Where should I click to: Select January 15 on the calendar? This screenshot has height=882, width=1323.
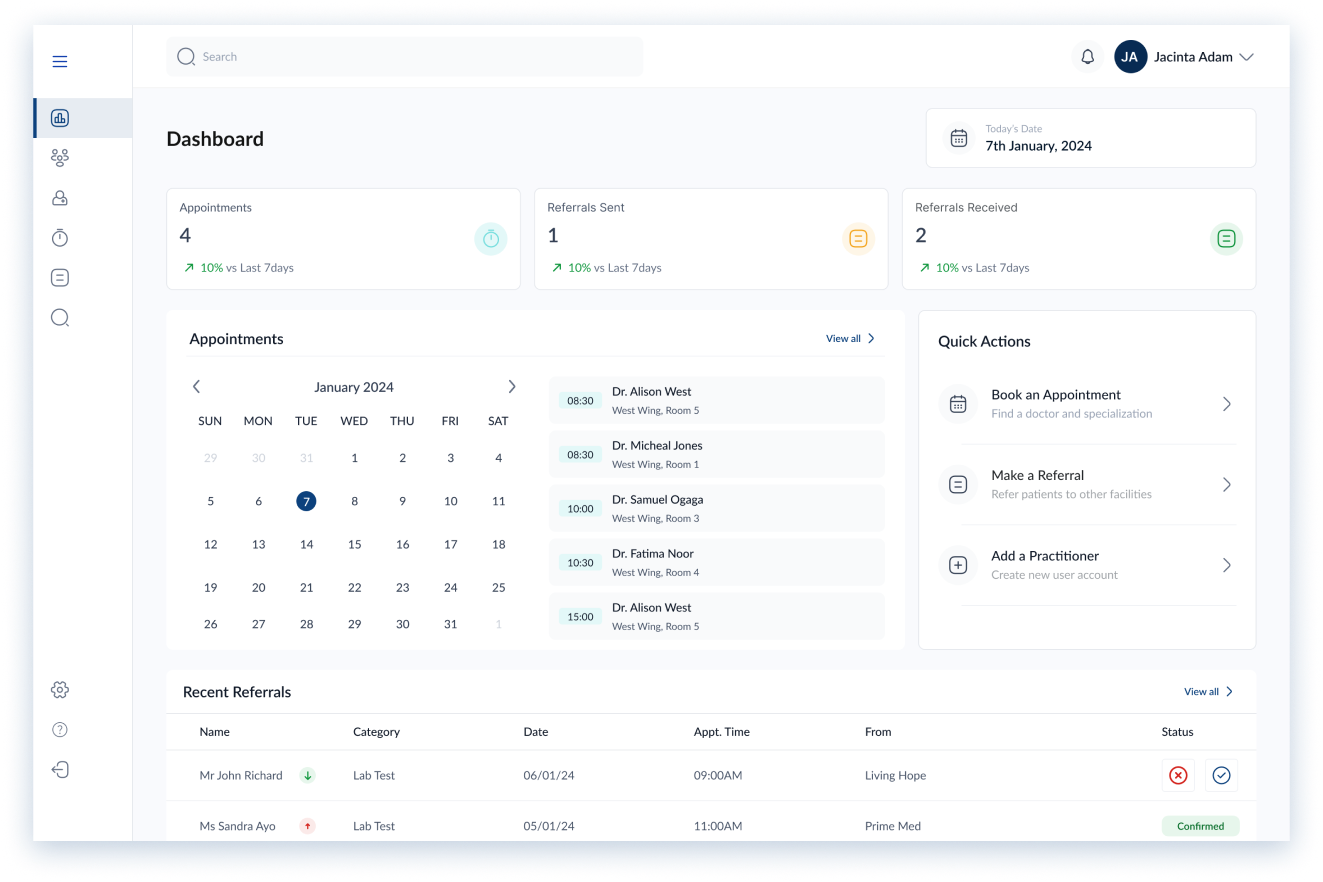[354, 545]
